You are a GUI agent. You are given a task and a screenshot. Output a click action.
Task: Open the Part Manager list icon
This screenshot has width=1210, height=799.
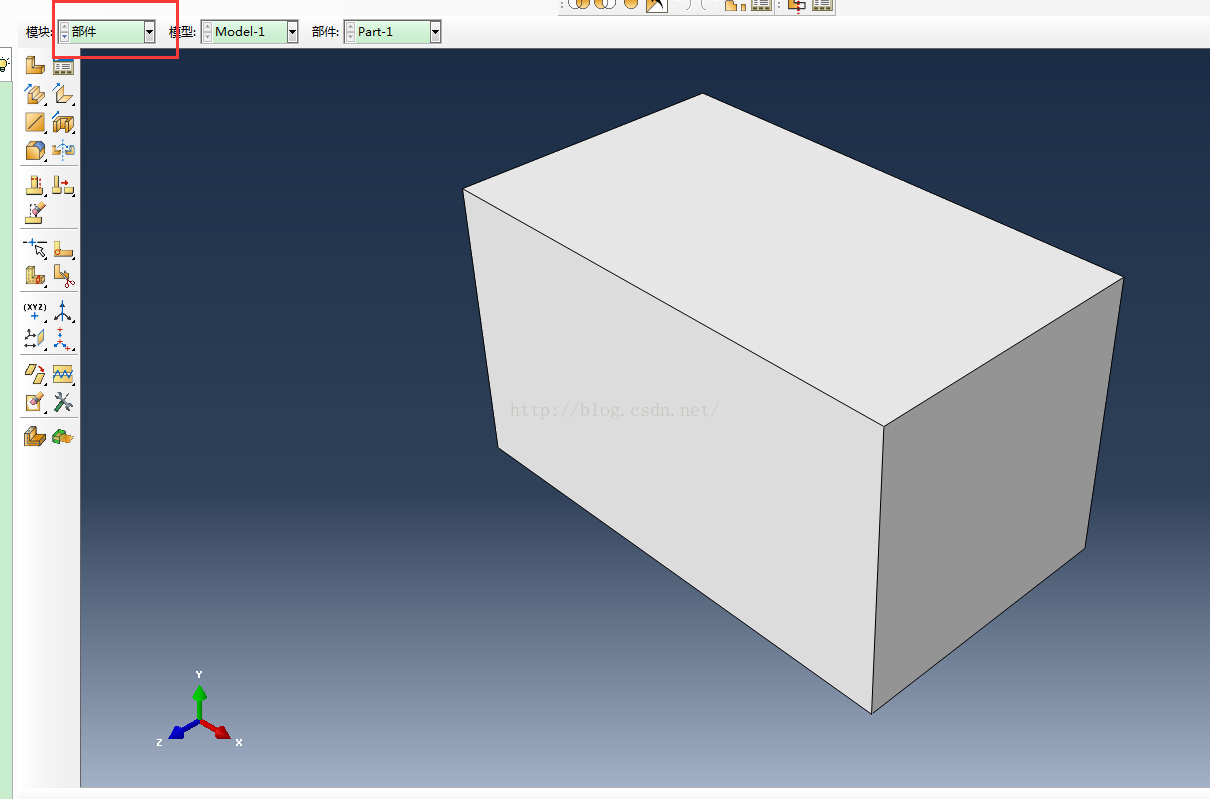63,67
